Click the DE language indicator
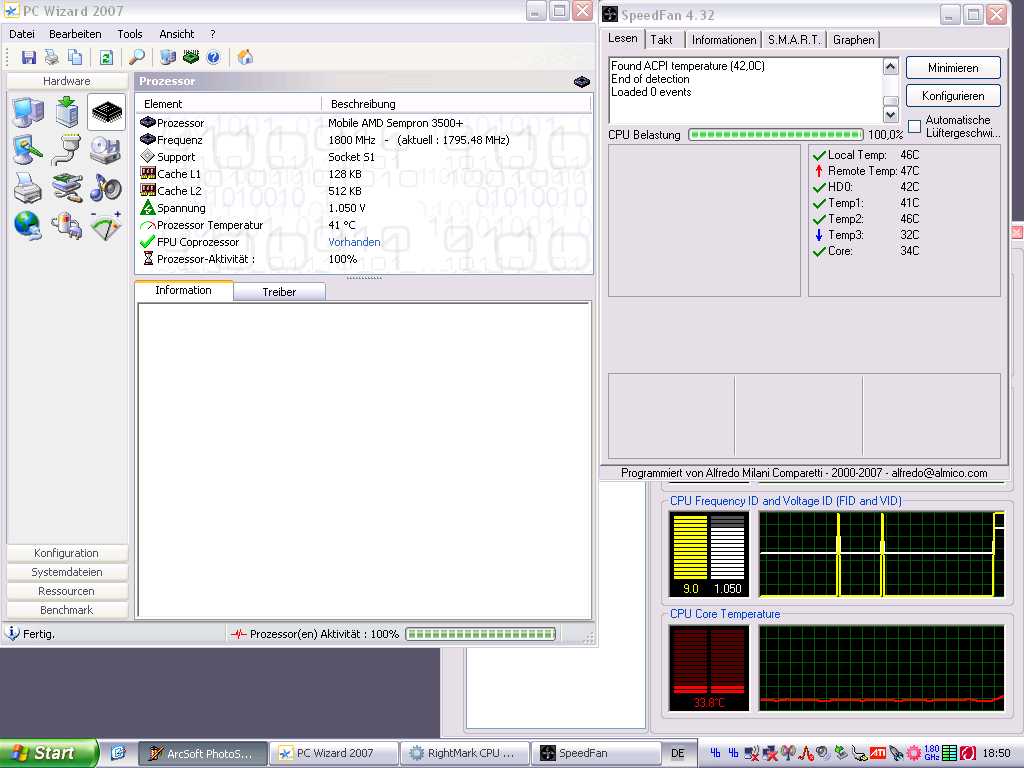 click(678, 754)
